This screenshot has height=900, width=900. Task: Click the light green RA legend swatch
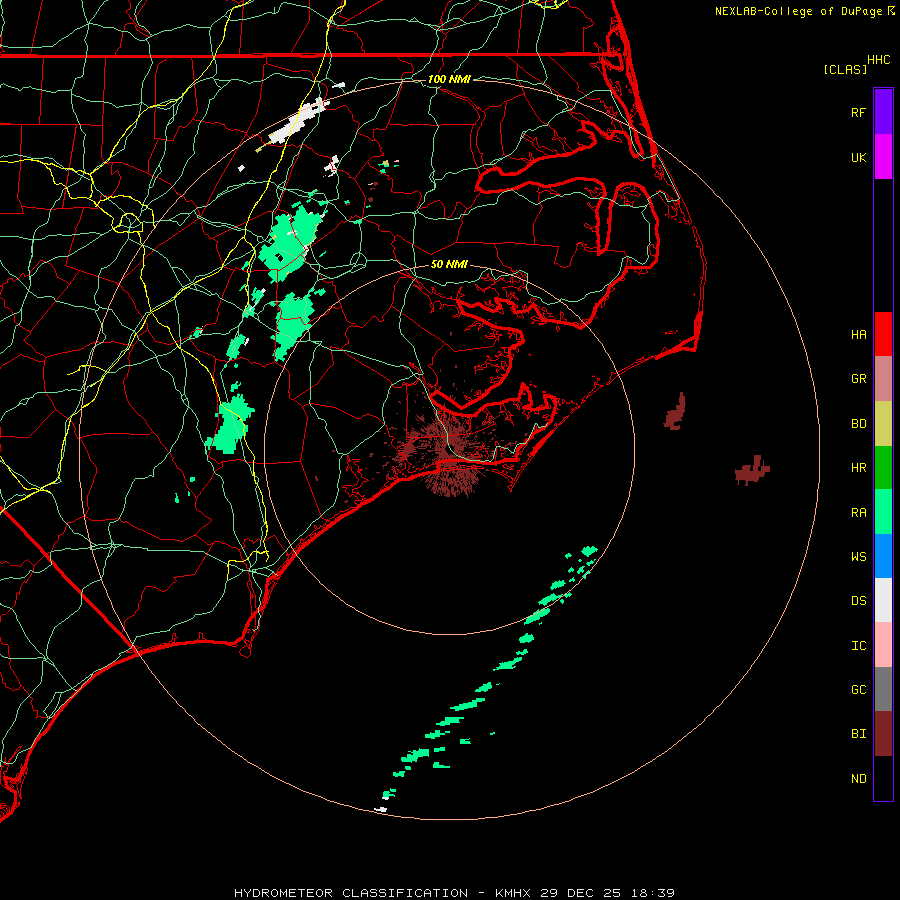[883, 512]
